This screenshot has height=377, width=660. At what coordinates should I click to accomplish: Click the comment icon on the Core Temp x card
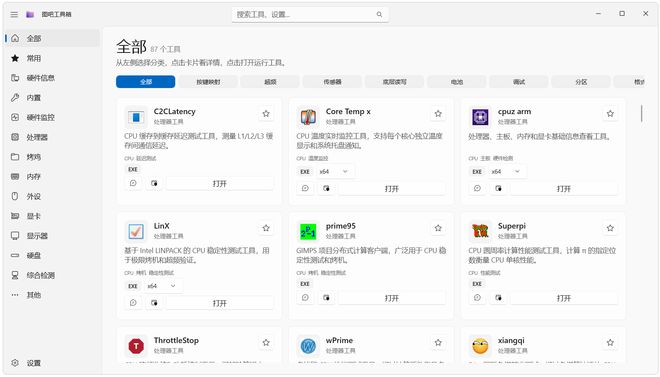click(x=306, y=188)
